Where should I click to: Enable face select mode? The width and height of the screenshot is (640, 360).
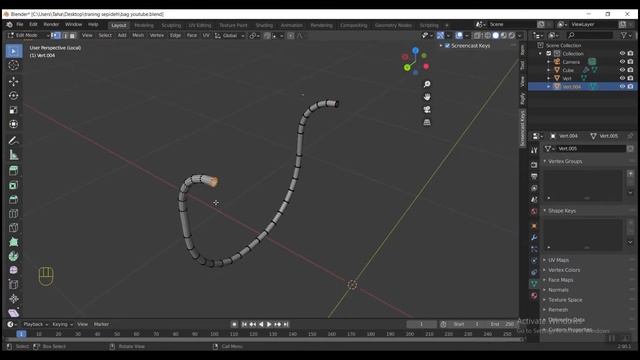73,36
